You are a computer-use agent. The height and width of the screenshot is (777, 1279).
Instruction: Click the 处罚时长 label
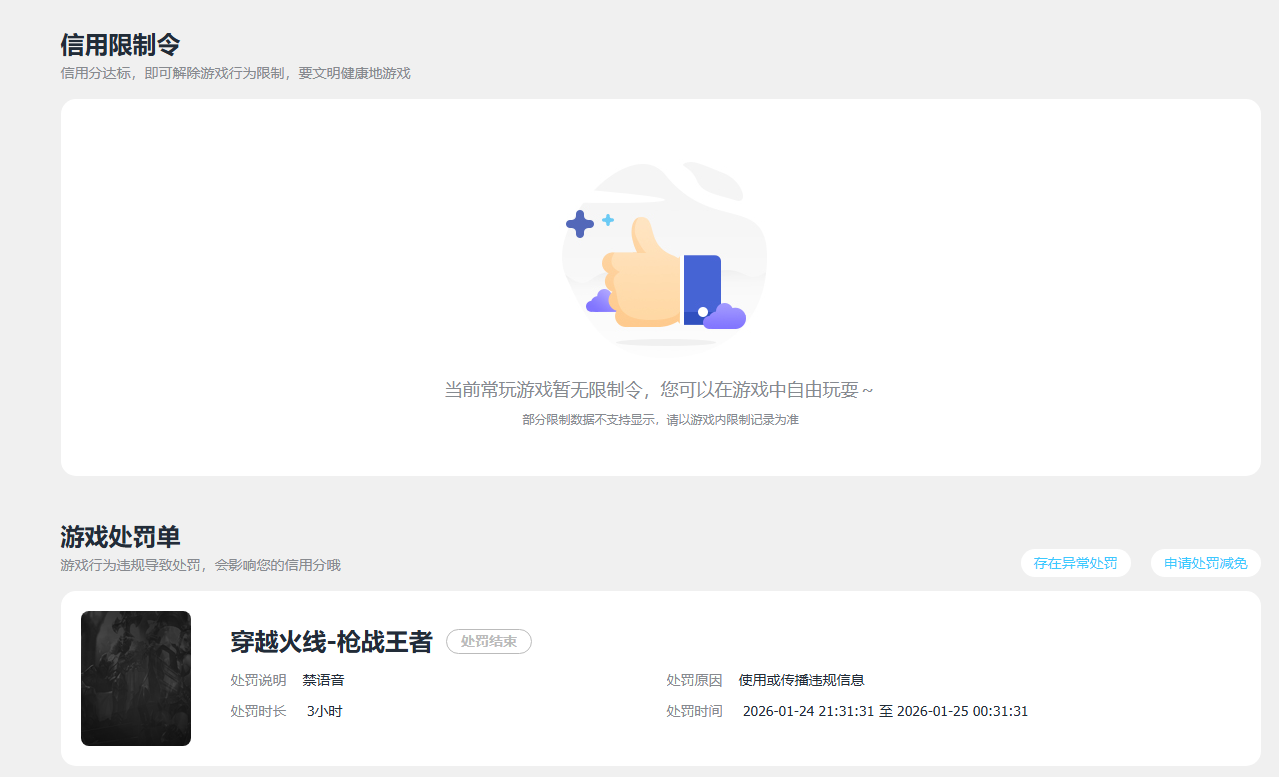click(x=258, y=711)
